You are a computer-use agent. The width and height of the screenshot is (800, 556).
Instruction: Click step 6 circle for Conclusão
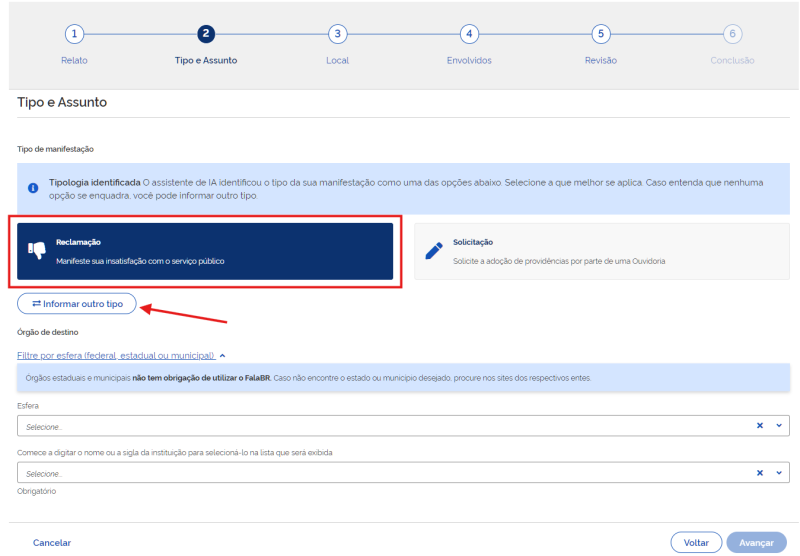[732, 34]
